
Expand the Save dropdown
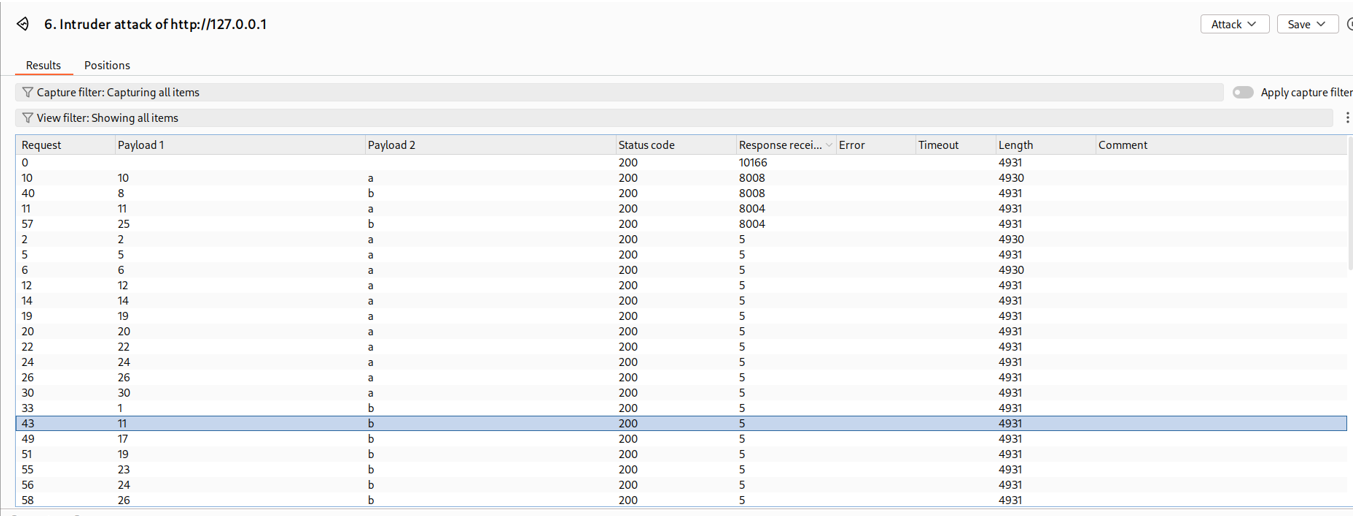(1307, 24)
